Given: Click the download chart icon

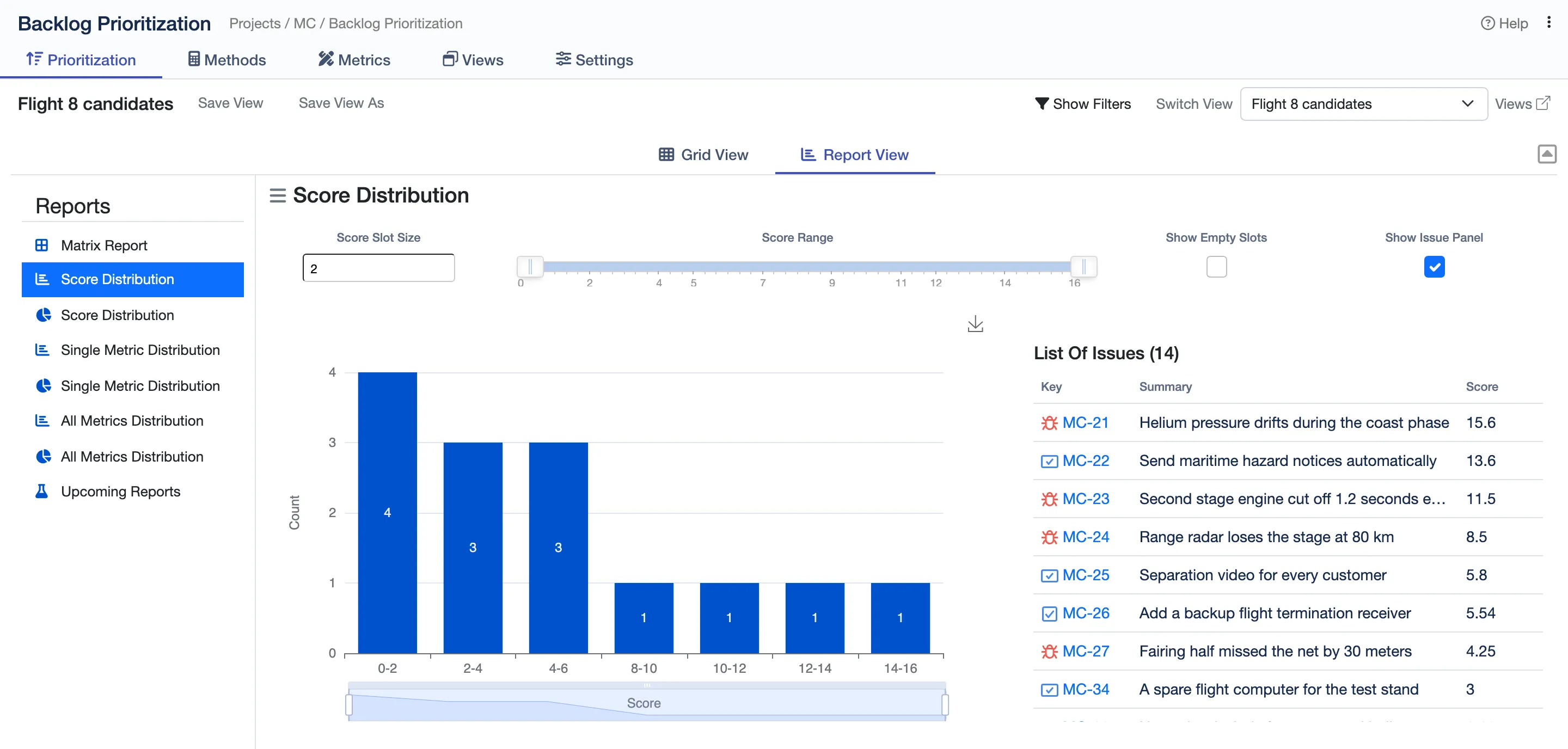Looking at the screenshot, I should tap(975, 324).
